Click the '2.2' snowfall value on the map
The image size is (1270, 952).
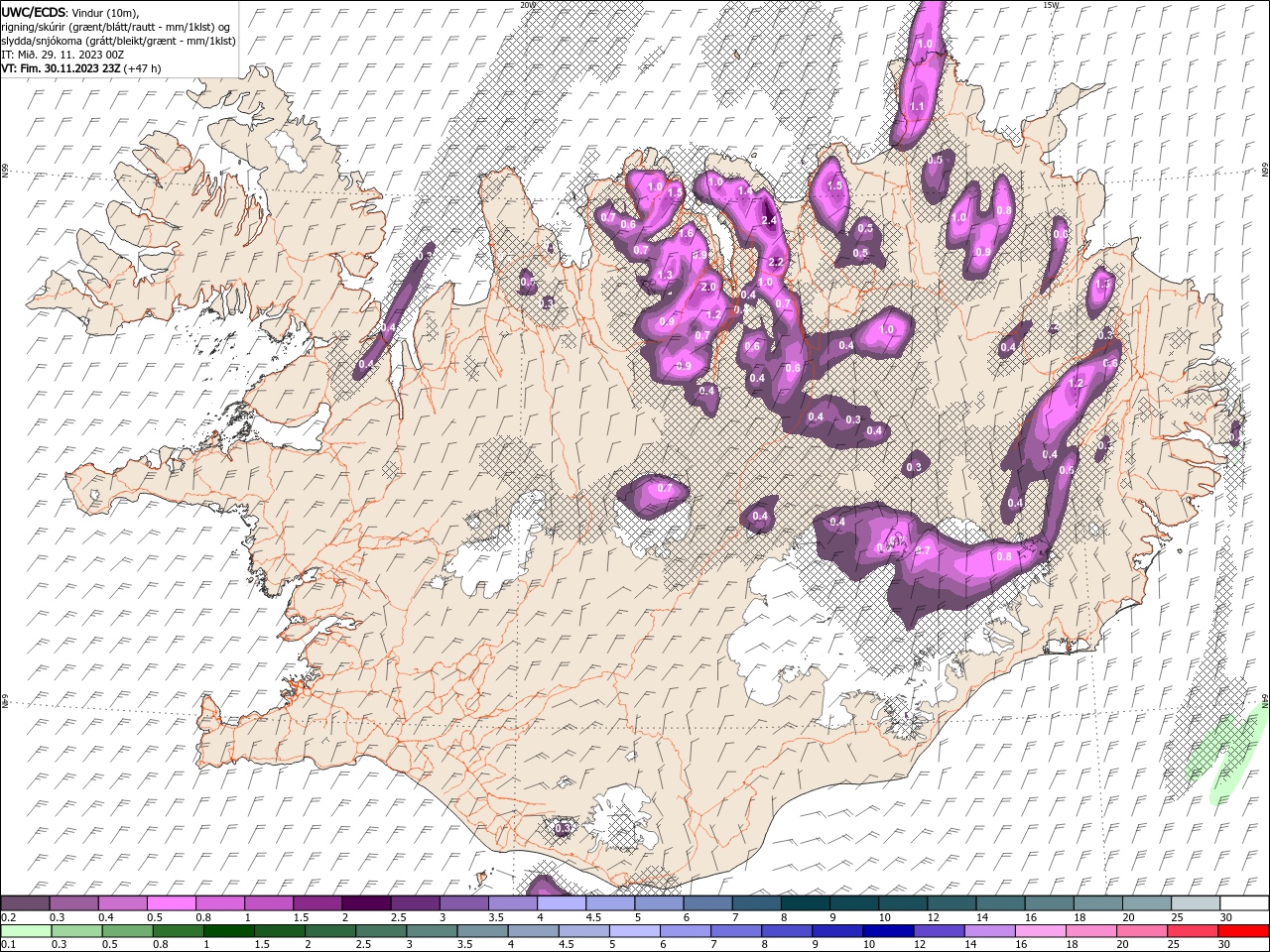click(x=777, y=262)
